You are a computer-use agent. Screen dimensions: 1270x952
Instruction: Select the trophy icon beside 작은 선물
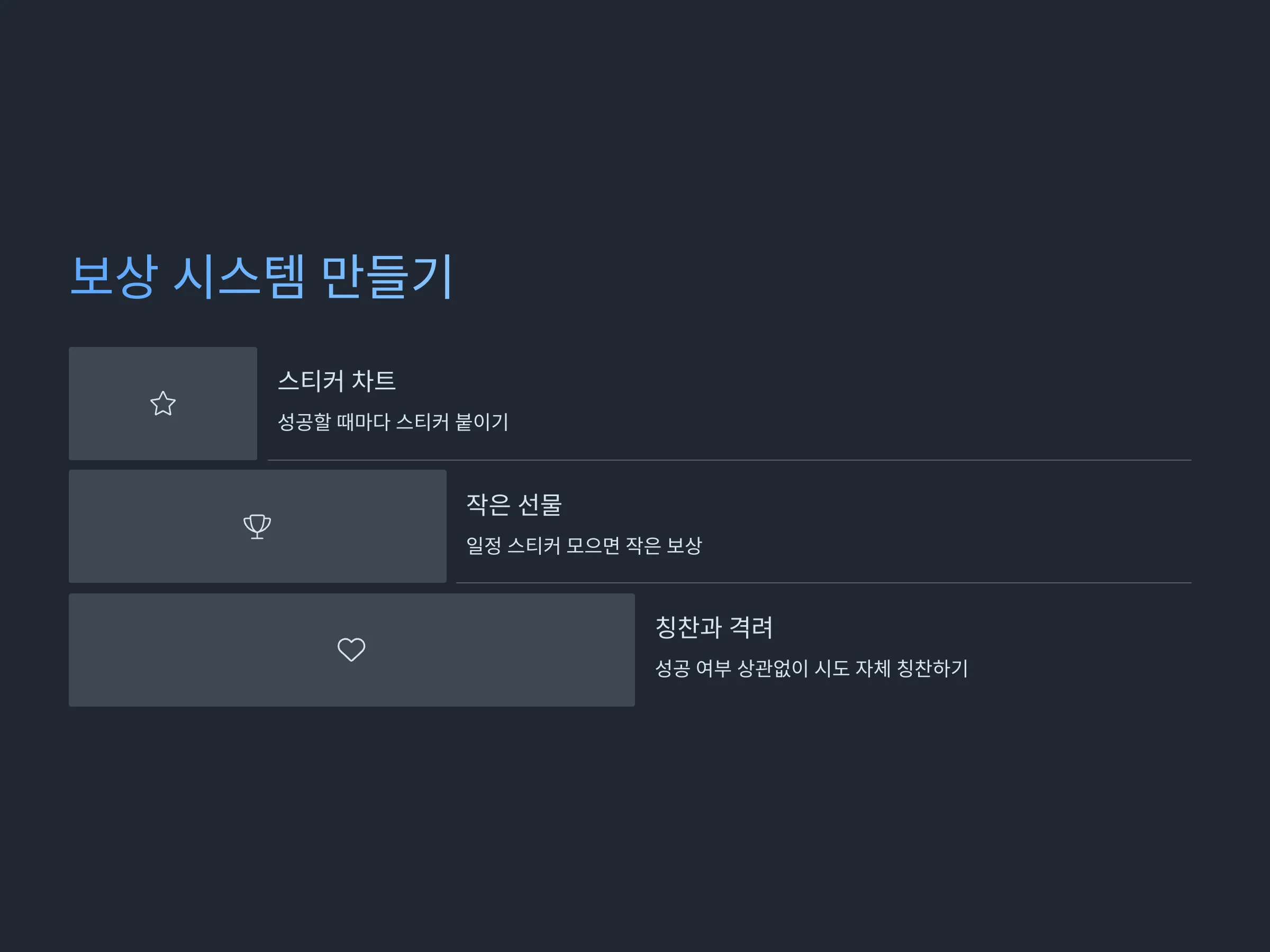point(257,526)
